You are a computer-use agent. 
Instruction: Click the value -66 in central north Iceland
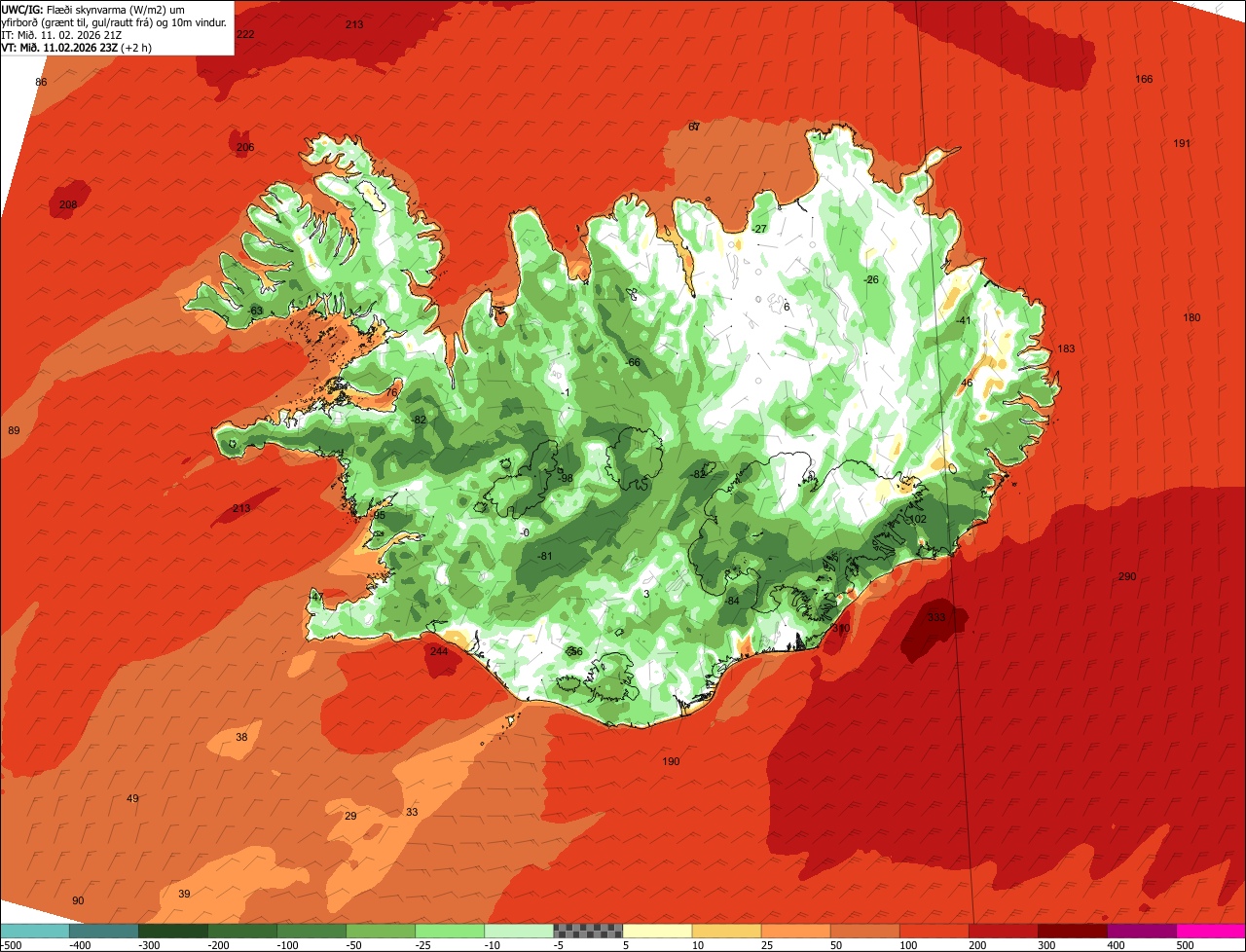point(633,362)
